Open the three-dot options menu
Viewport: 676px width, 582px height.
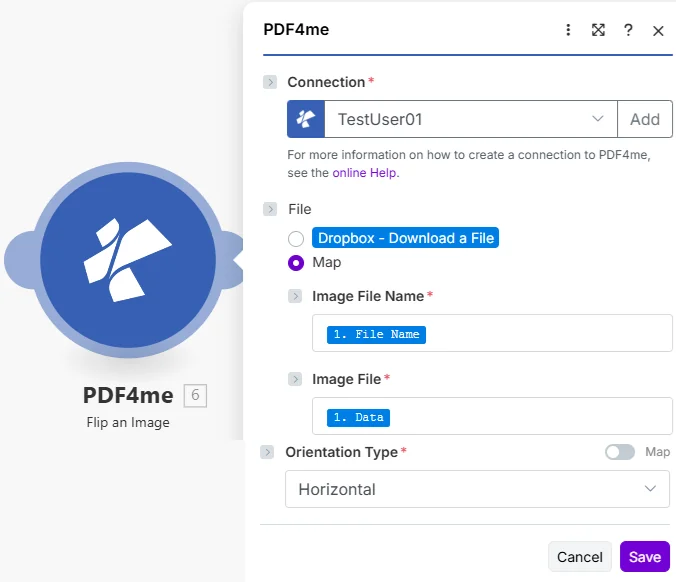pos(568,30)
